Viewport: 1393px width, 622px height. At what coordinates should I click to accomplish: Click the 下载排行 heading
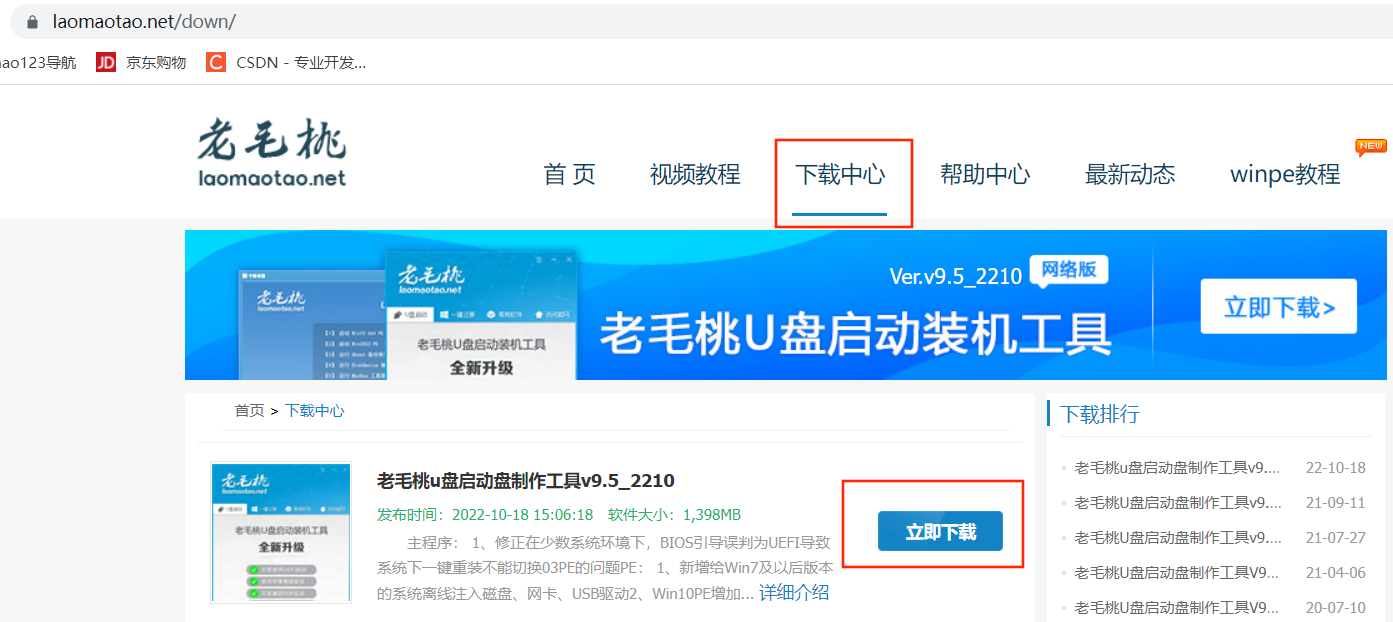pyautogui.click(x=1100, y=414)
